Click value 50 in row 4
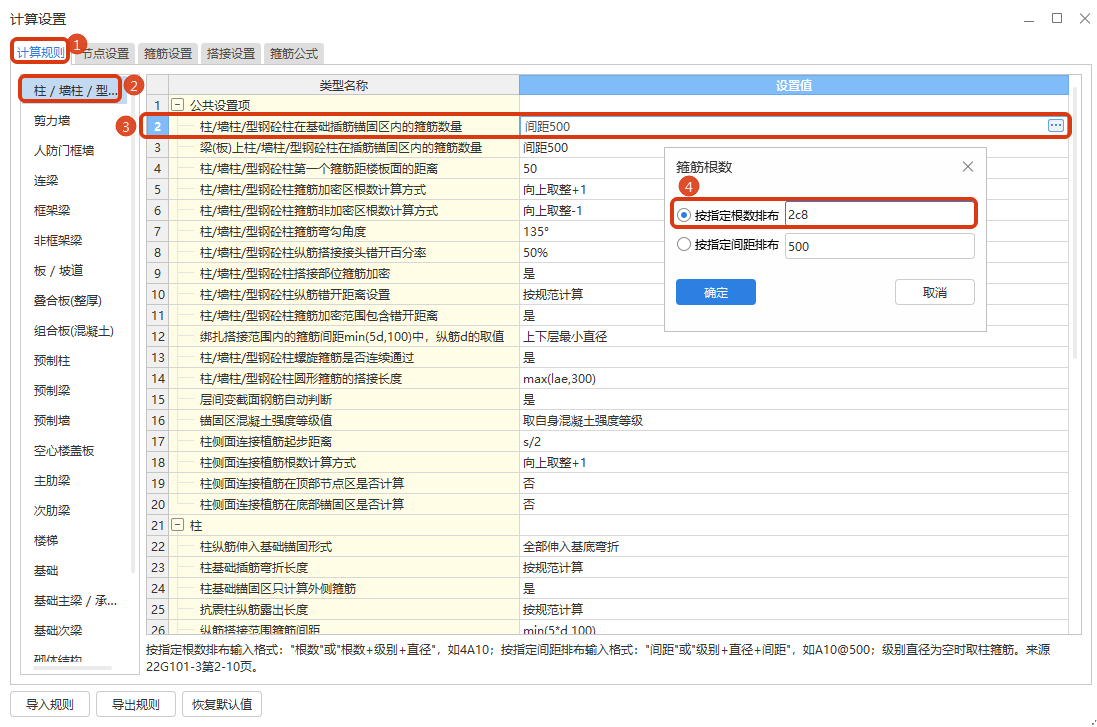 tap(530, 169)
